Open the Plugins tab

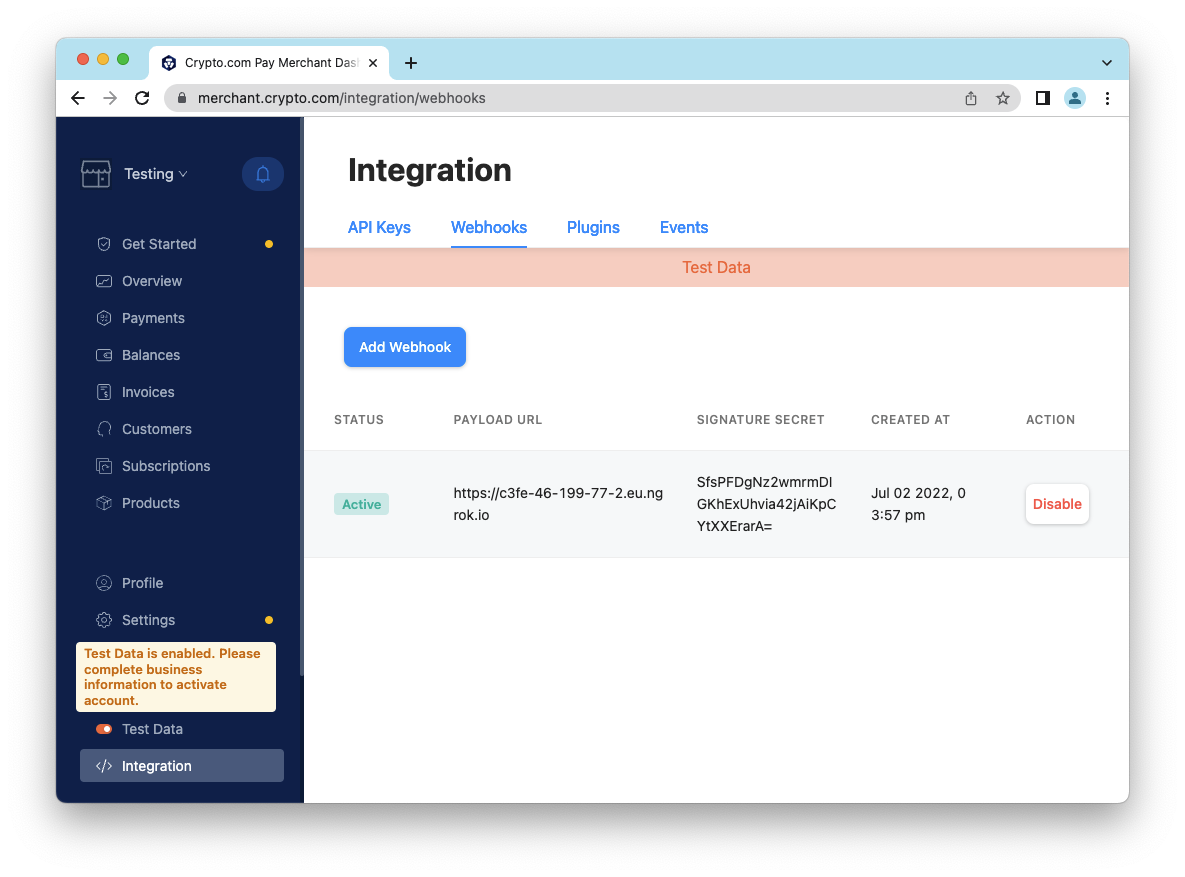point(593,227)
